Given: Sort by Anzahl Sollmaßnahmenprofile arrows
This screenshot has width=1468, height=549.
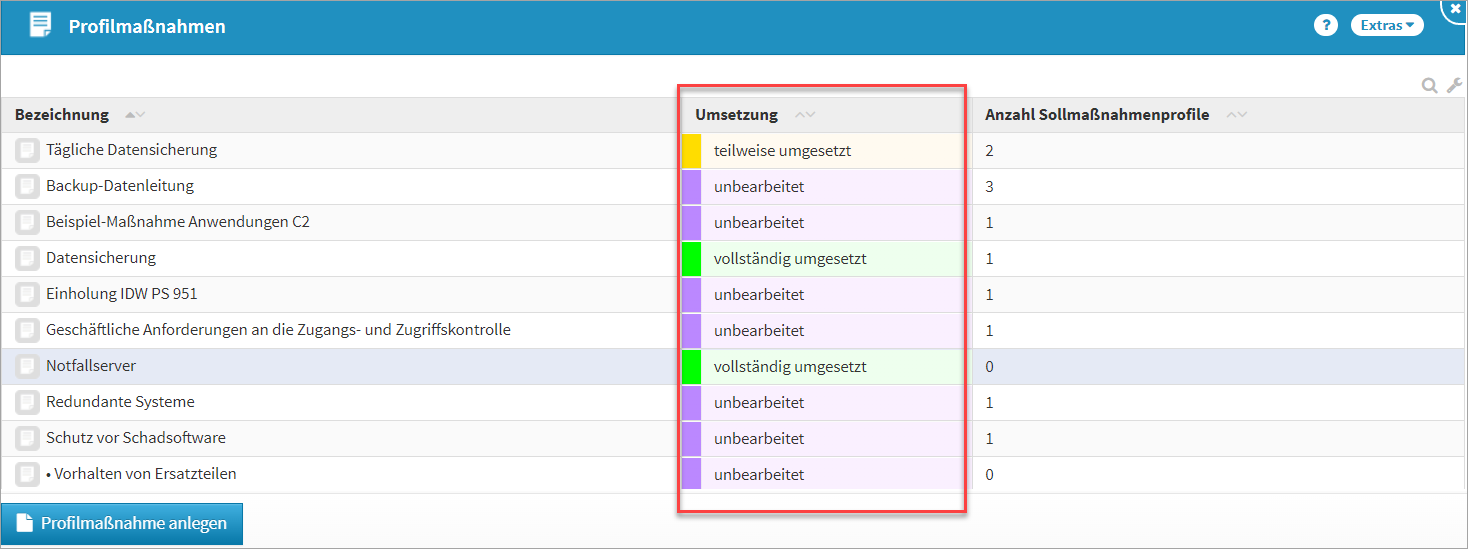Looking at the screenshot, I should tap(1236, 116).
